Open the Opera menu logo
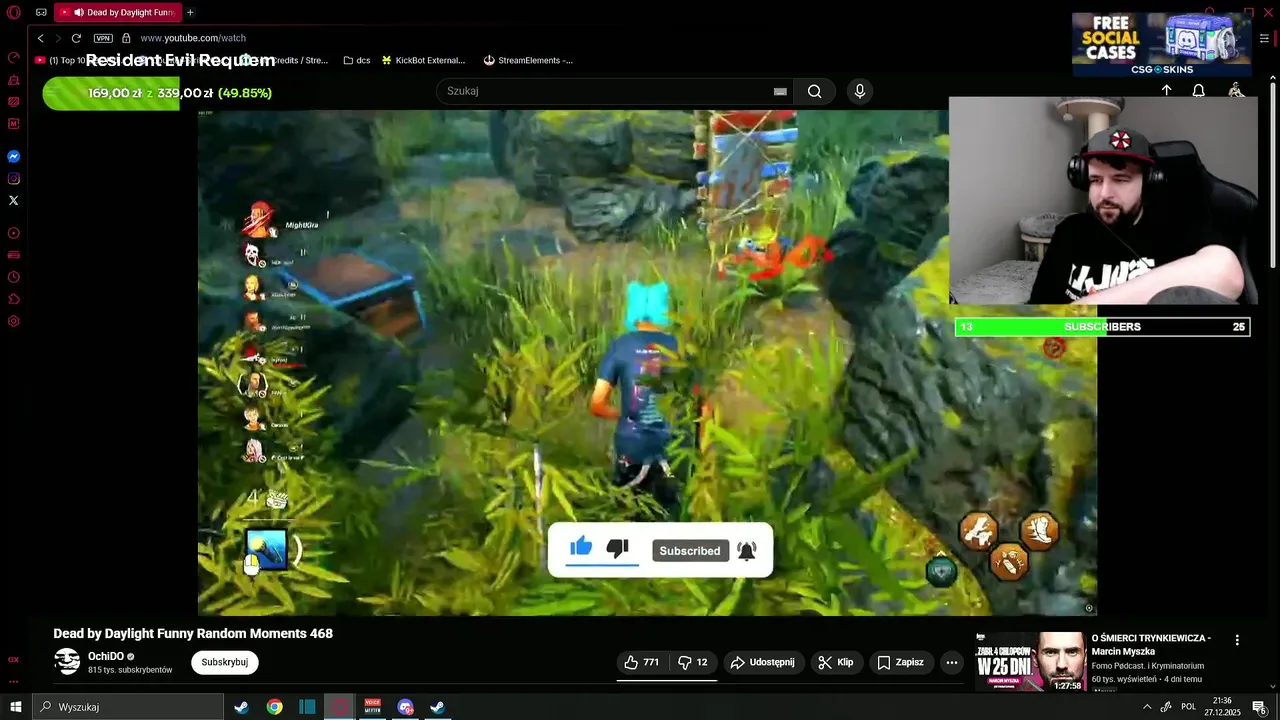The width and height of the screenshot is (1280, 720). 13,13
